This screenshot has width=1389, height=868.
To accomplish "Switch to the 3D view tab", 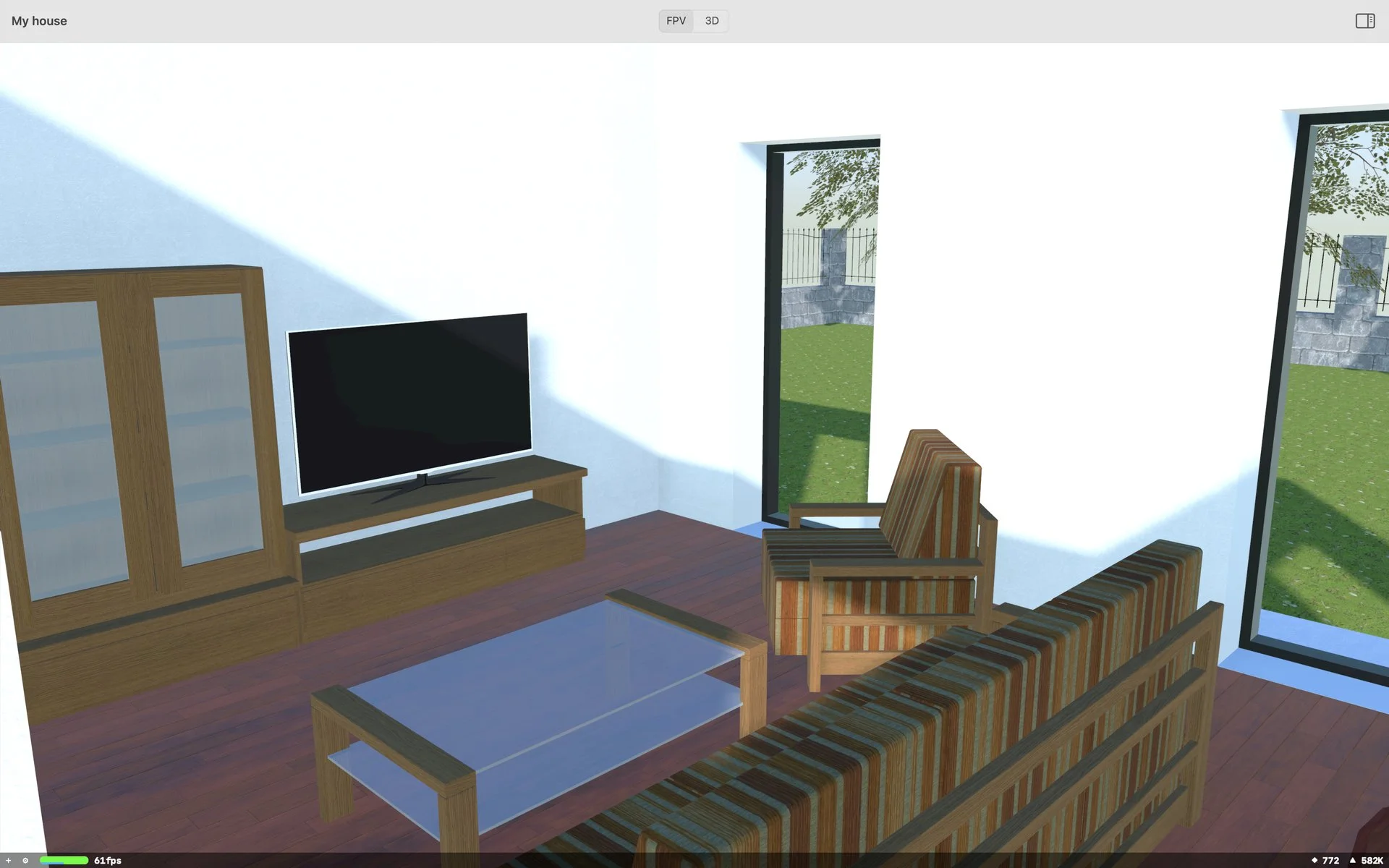I will (x=712, y=21).
